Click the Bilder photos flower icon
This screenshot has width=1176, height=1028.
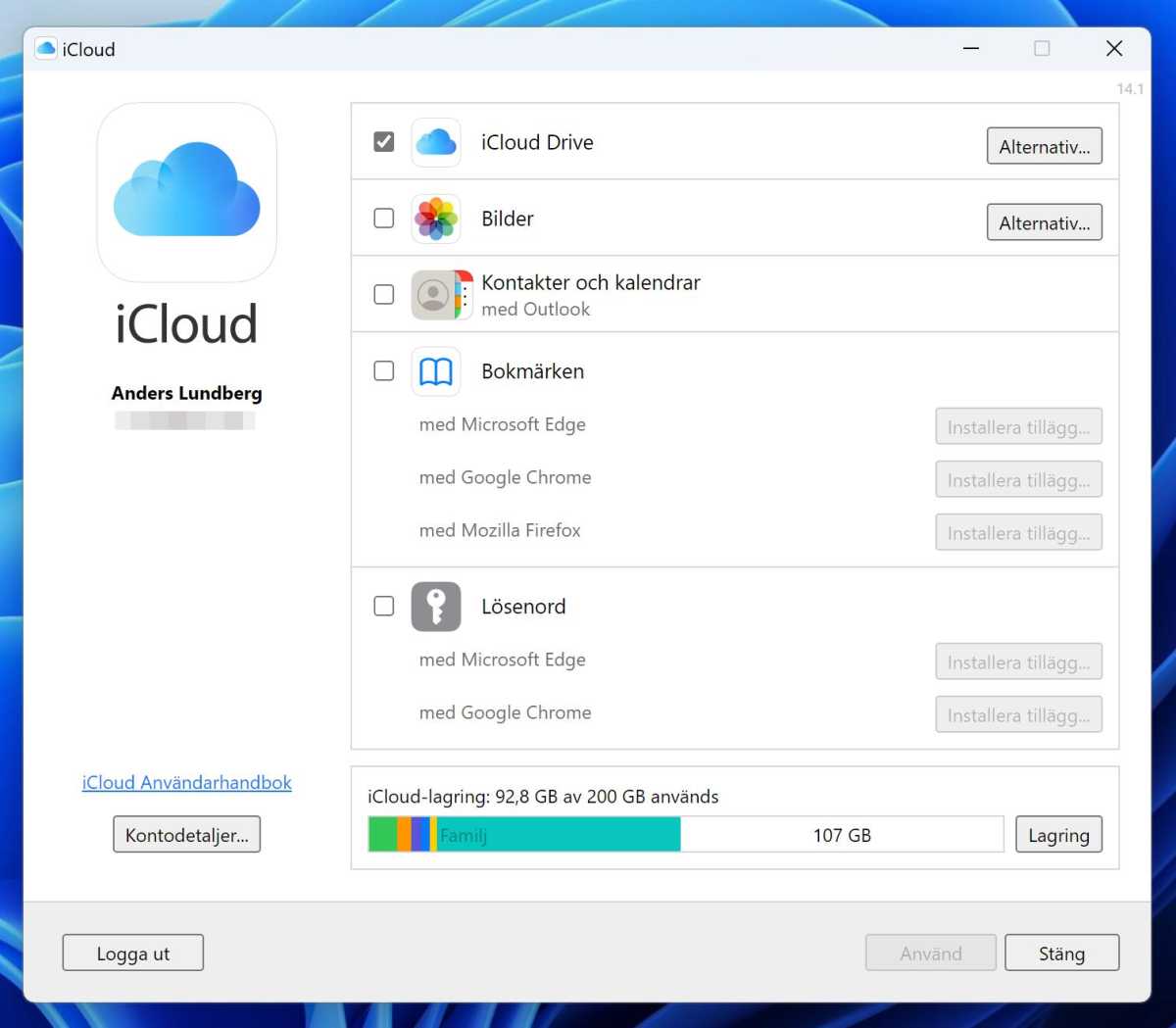pyautogui.click(x=436, y=219)
